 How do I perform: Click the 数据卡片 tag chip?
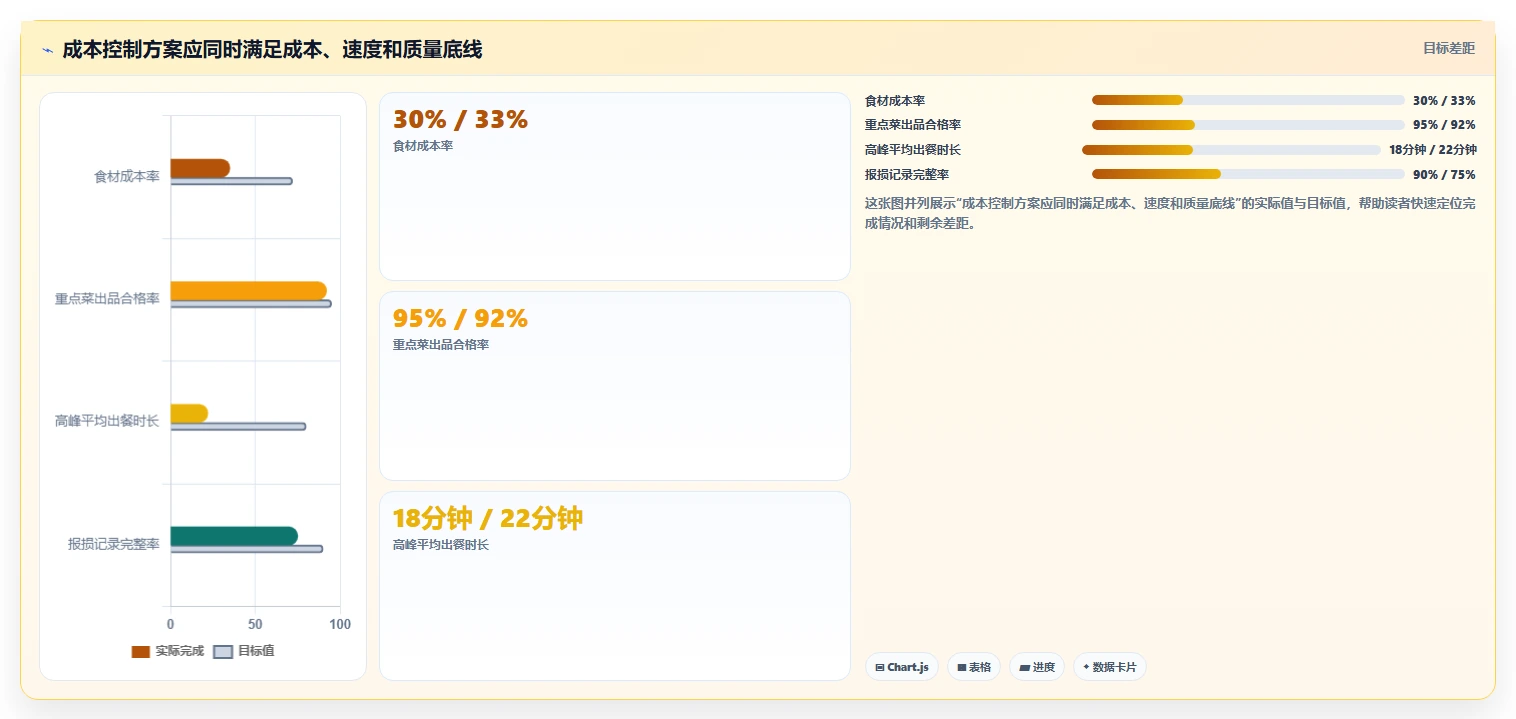1110,667
